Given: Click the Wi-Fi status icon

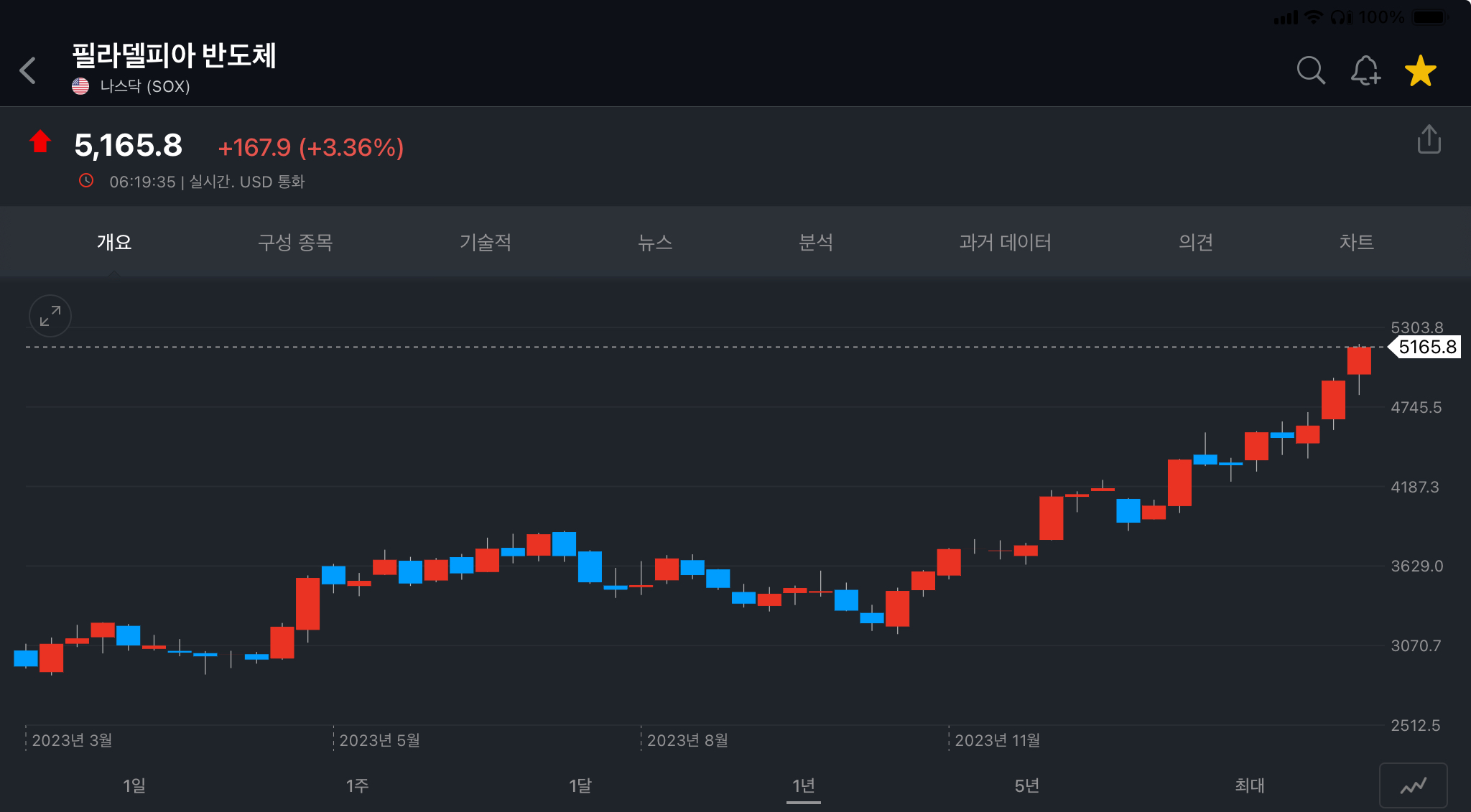Looking at the screenshot, I should 1314,17.
